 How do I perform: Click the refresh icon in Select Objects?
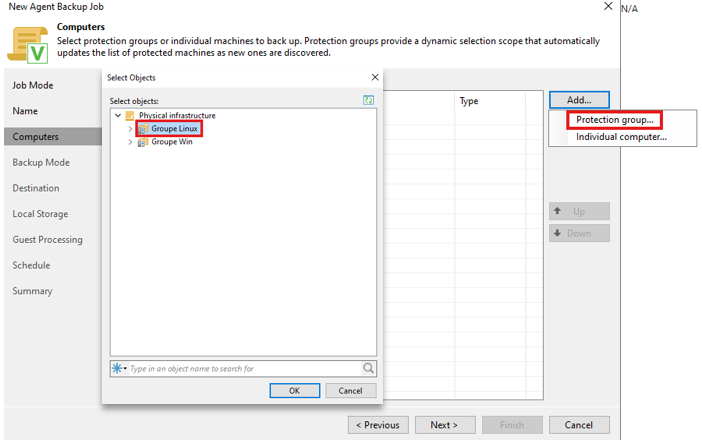370,101
